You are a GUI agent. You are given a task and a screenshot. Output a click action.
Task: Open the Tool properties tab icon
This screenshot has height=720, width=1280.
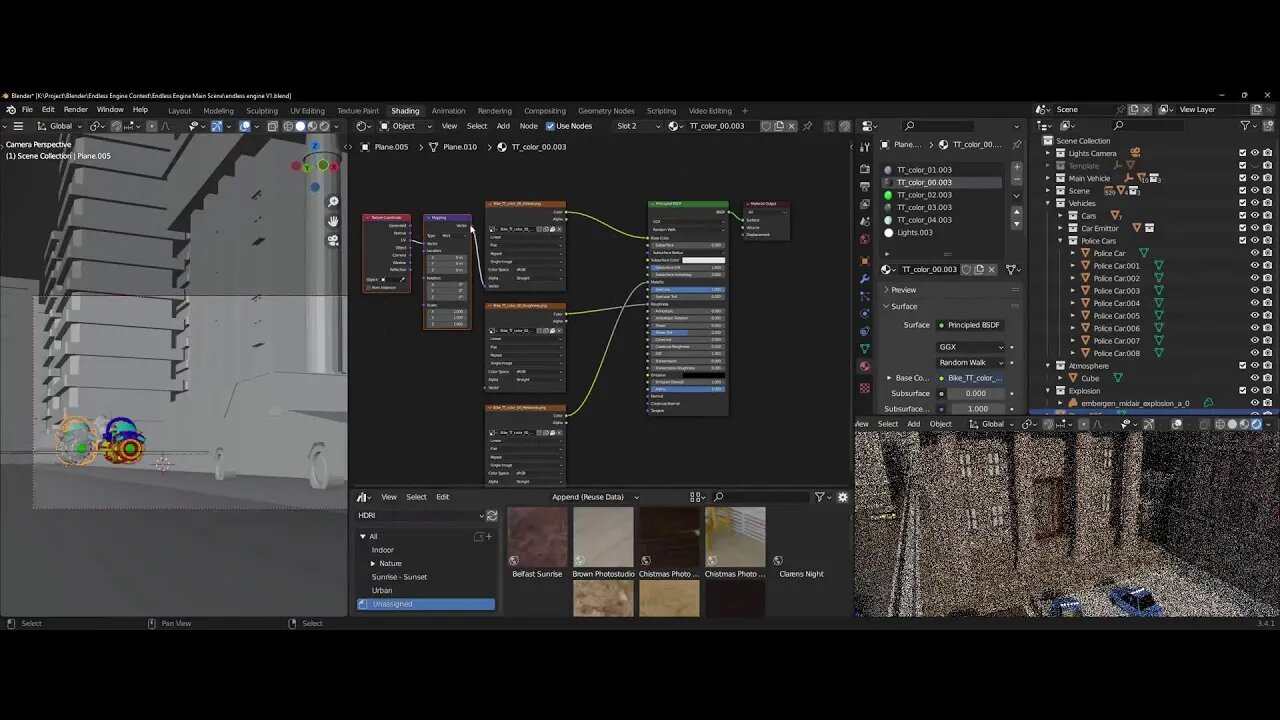click(865, 146)
